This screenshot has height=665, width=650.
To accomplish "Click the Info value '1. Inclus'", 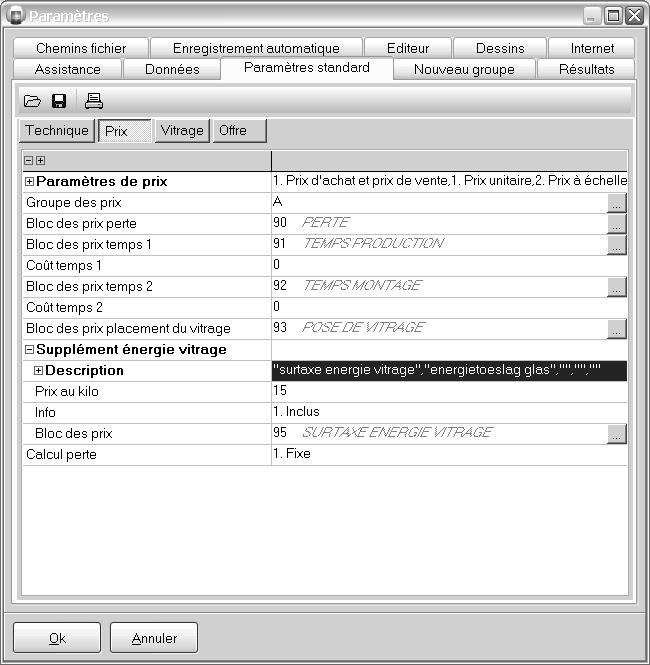I will point(449,412).
